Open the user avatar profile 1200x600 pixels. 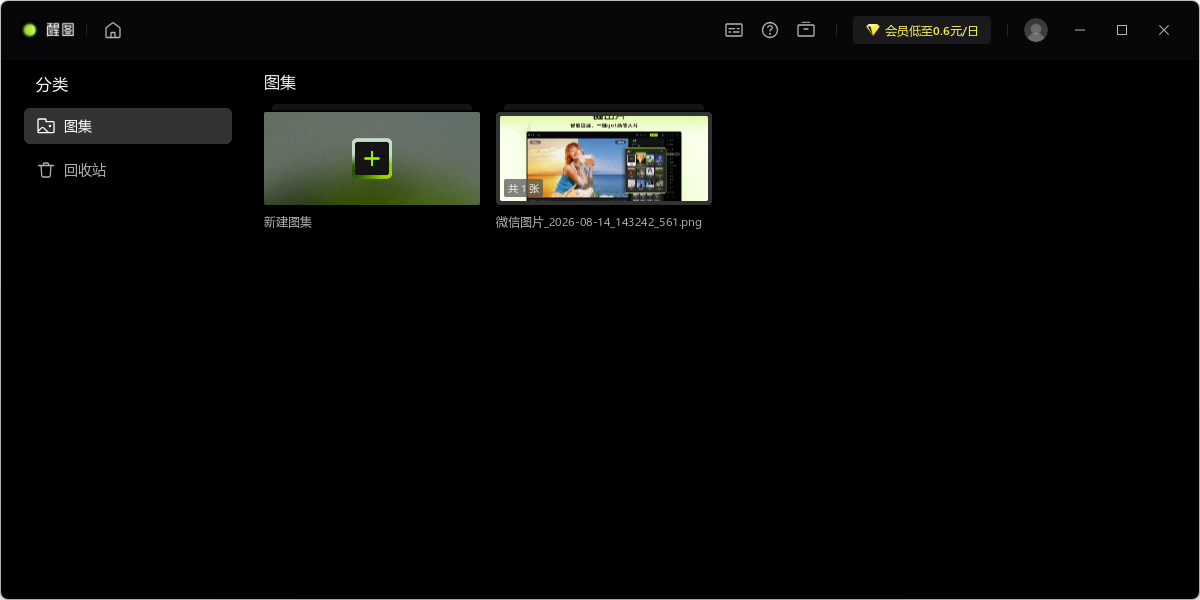tap(1036, 30)
